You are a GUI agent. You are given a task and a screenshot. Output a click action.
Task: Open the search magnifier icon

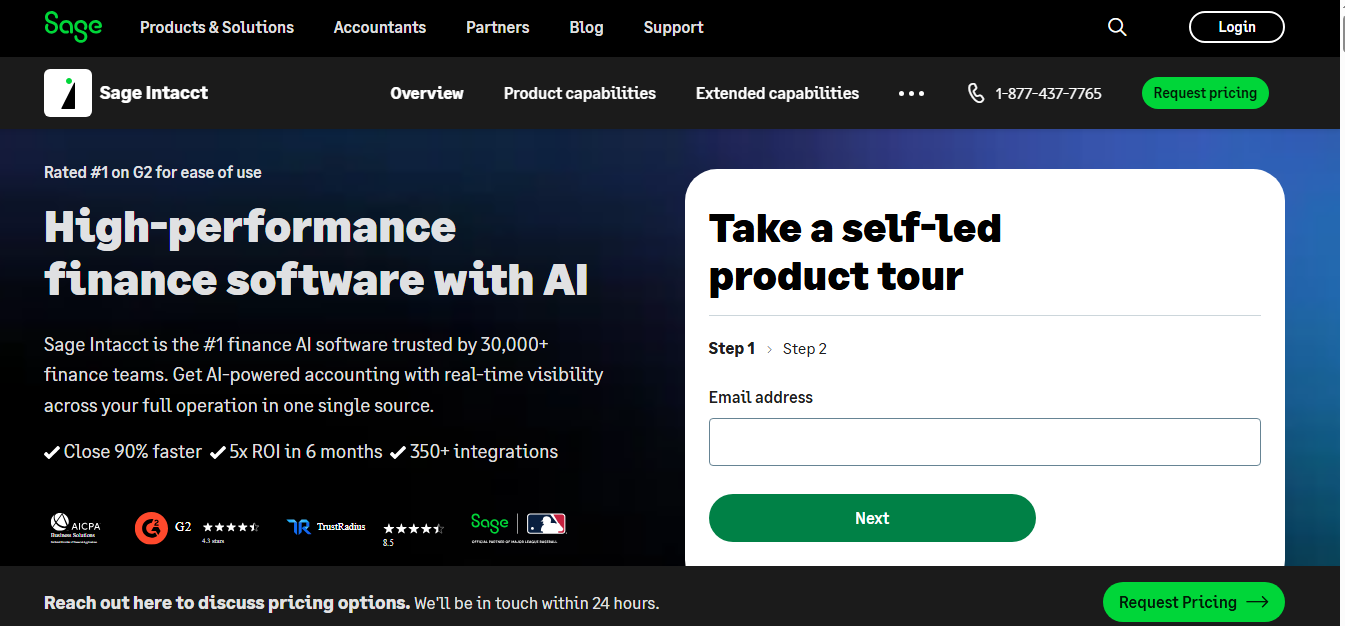pos(1117,27)
